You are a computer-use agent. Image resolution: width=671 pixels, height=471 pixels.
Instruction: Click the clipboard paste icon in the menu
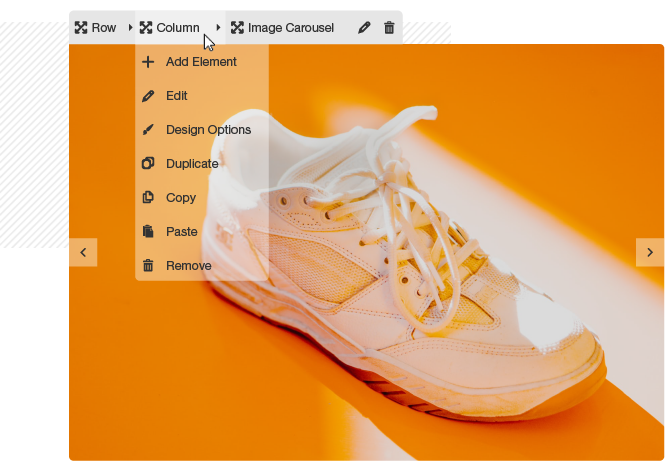point(148,231)
